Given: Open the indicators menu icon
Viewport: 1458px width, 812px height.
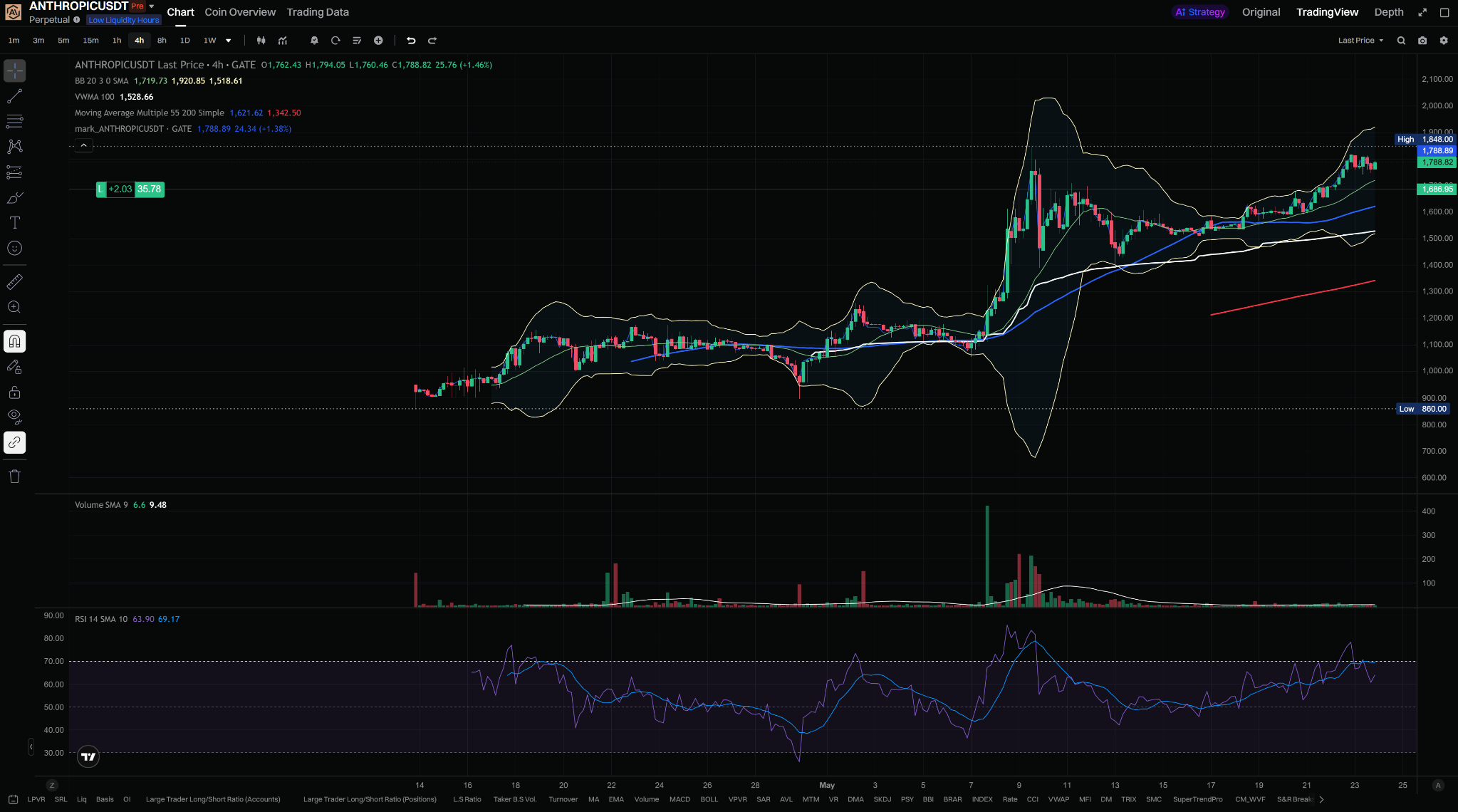Looking at the screenshot, I should 283,41.
